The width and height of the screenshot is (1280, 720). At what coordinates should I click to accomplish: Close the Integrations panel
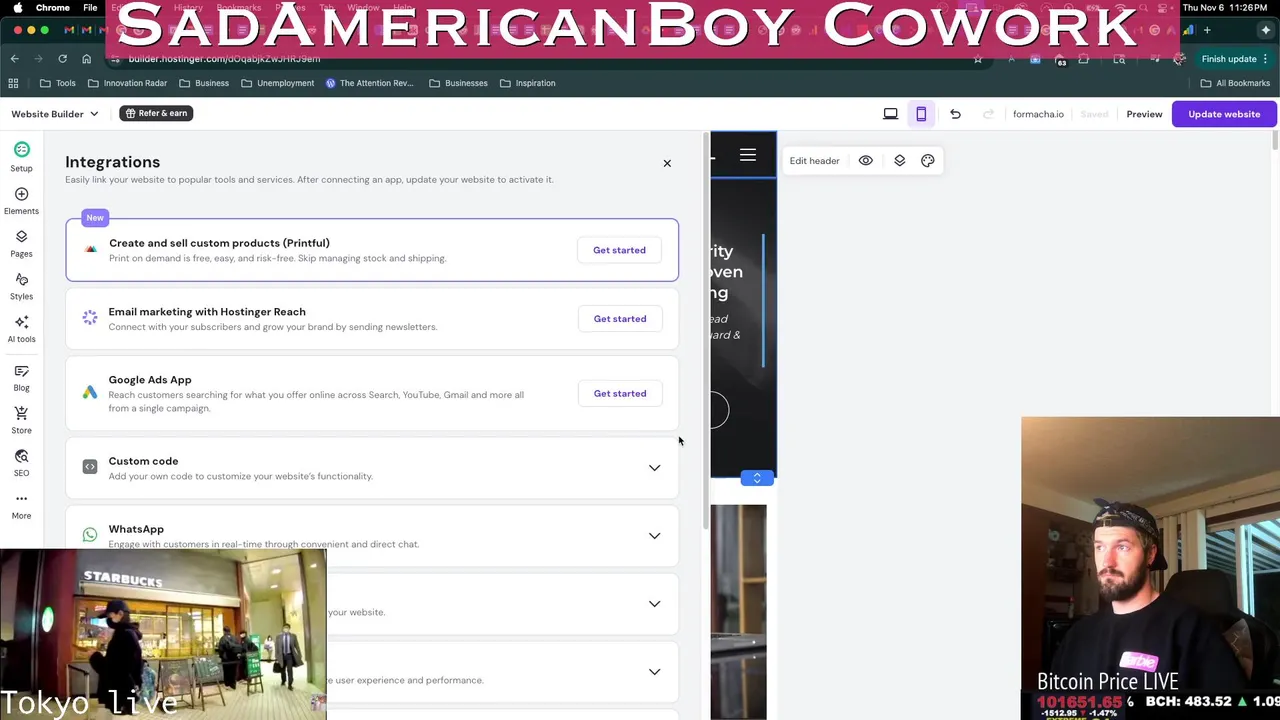[x=667, y=163]
